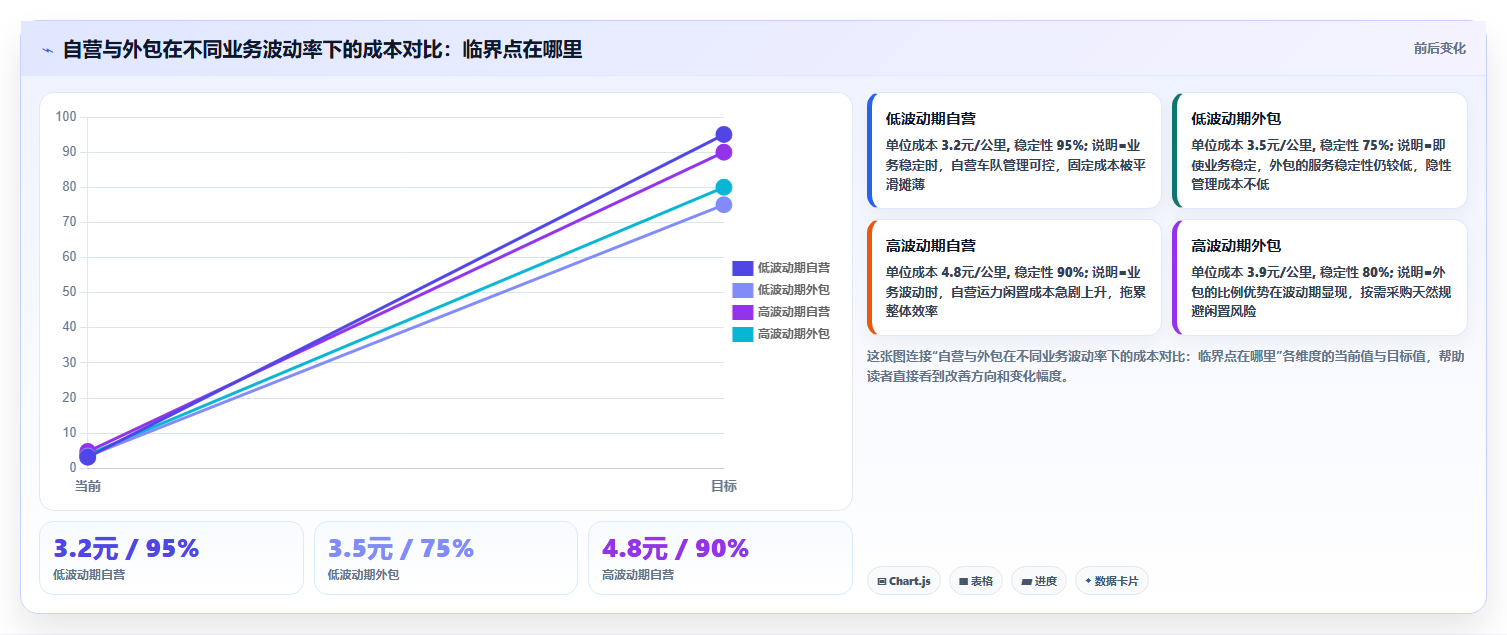
Task: Toggle the 低波动期外包 legend color box
Action: [742, 290]
